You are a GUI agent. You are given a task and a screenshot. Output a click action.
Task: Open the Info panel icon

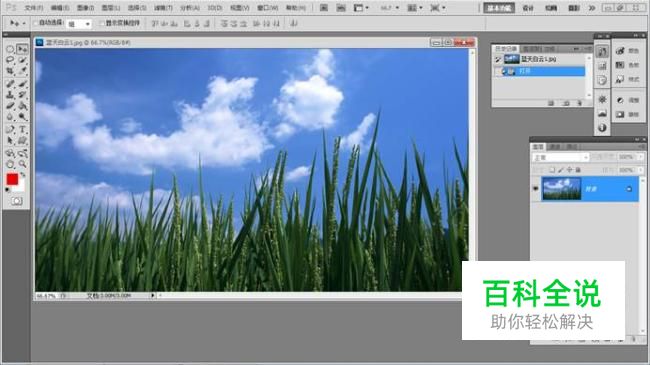(x=602, y=128)
